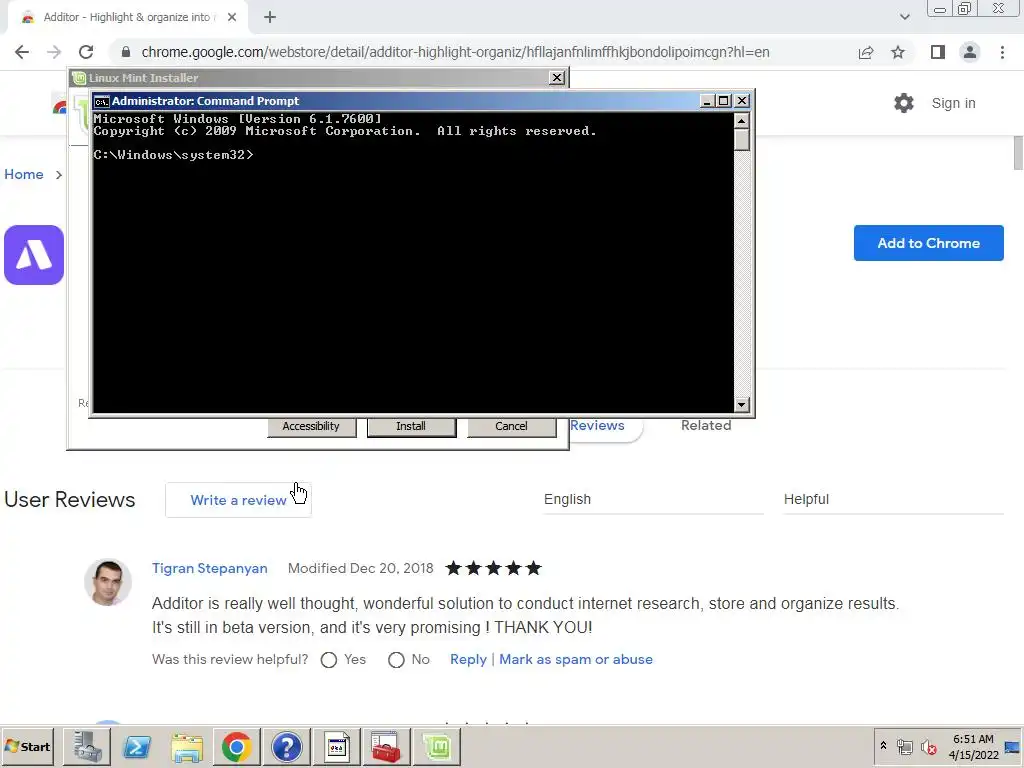Open Chrome side panel
The height and width of the screenshot is (768, 1024).
coord(938,52)
